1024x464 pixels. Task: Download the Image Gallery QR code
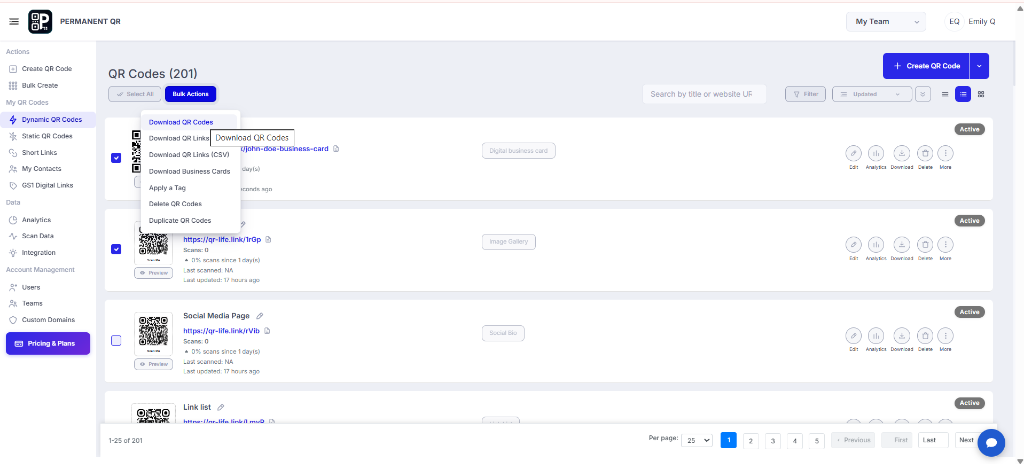pyautogui.click(x=901, y=244)
